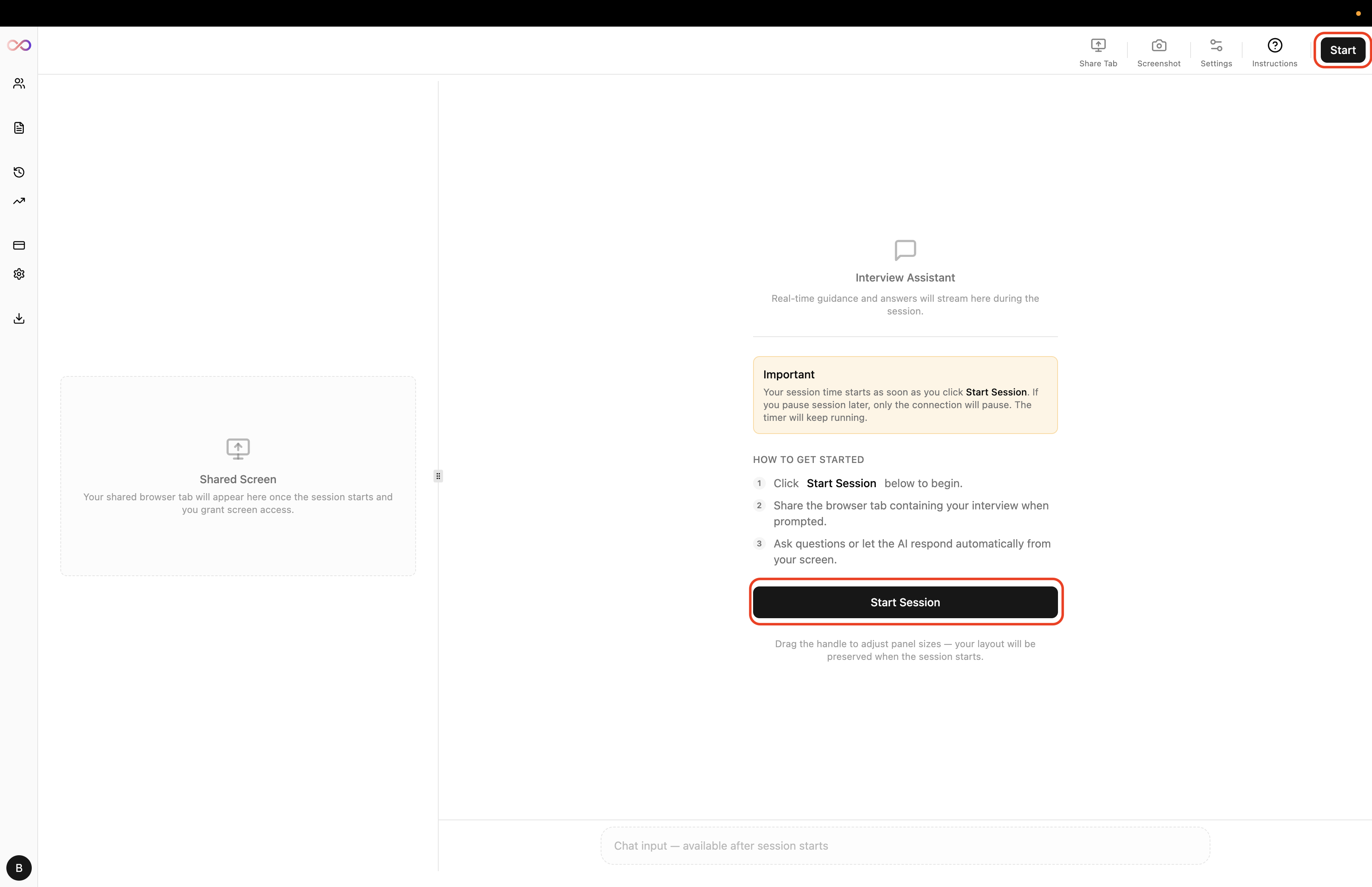The width and height of the screenshot is (1372, 887).
Task: Open the billing card icon
Action: point(19,245)
